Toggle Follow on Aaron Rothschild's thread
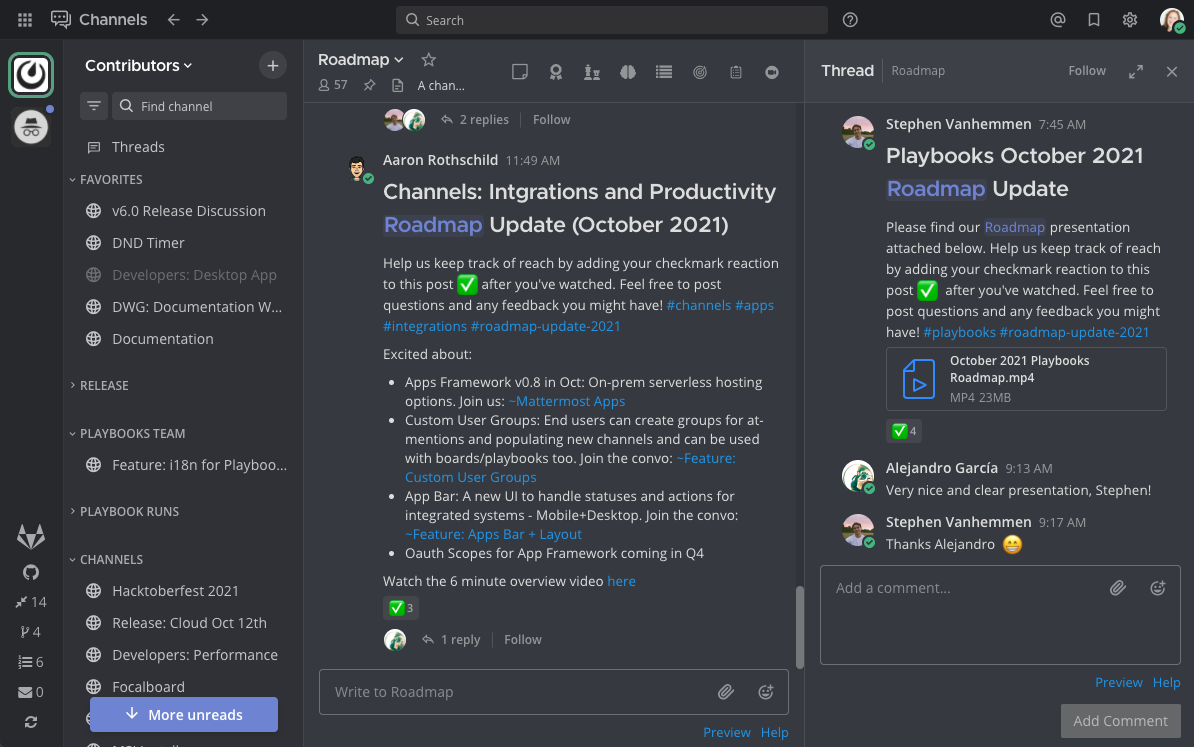This screenshot has width=1194, height=747. 523,639
